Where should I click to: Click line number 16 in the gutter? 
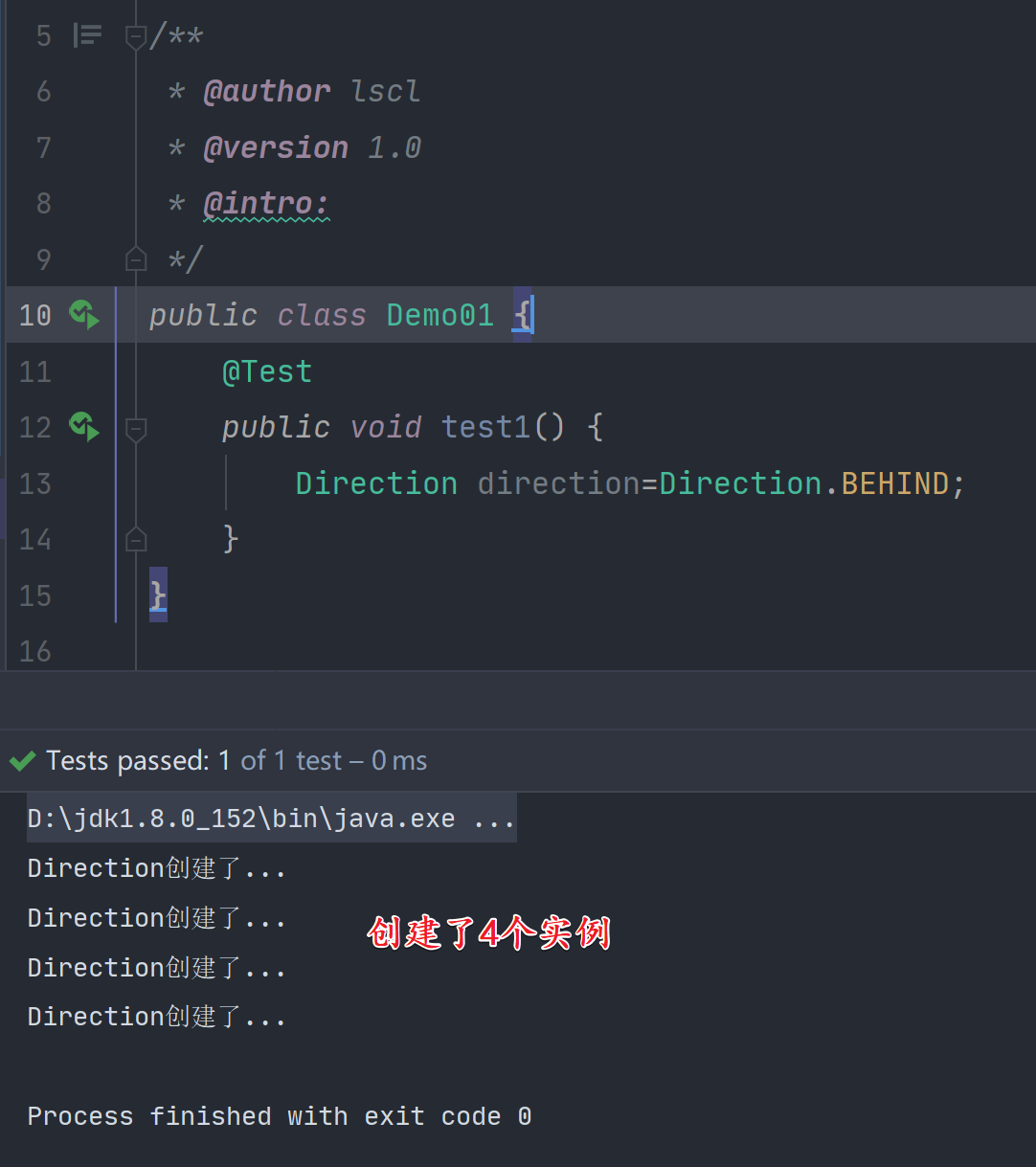point(35,652)
